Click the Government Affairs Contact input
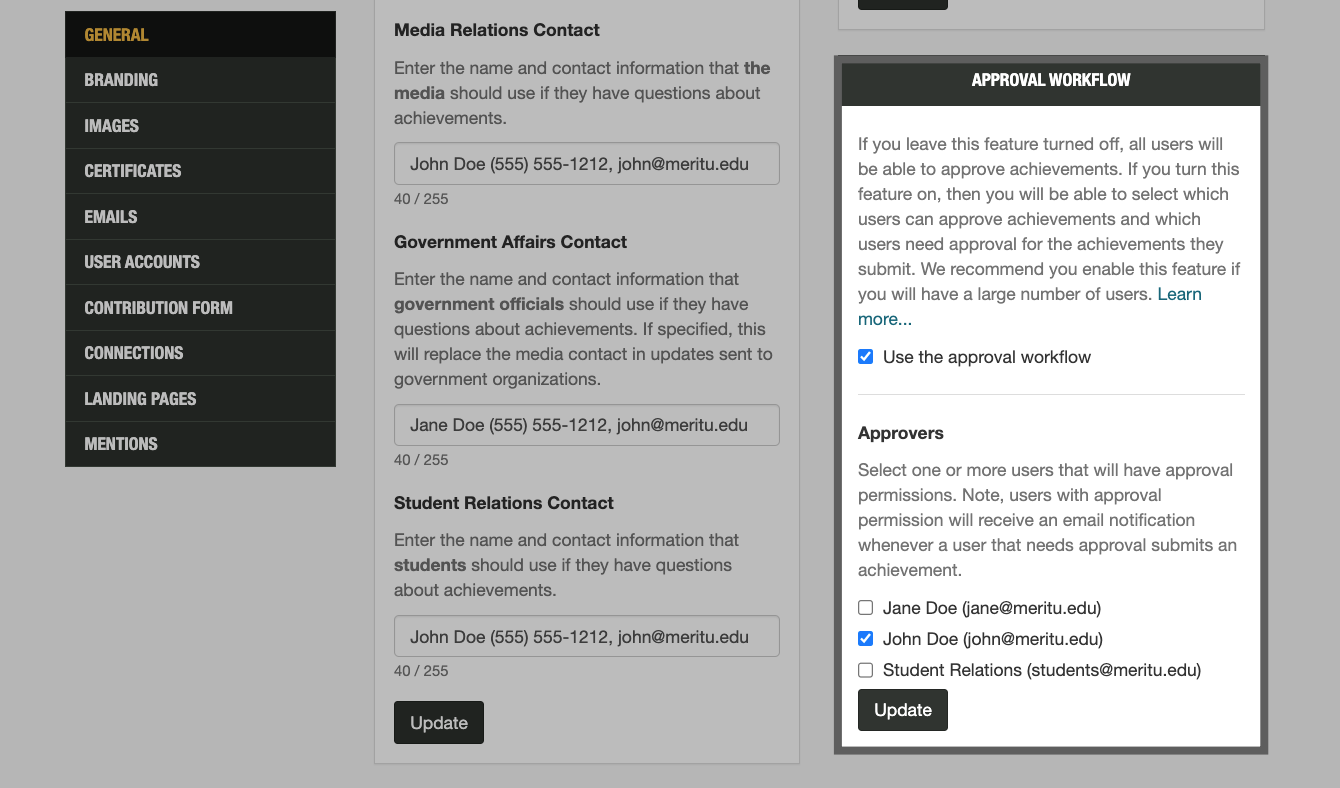 point(586,425)
